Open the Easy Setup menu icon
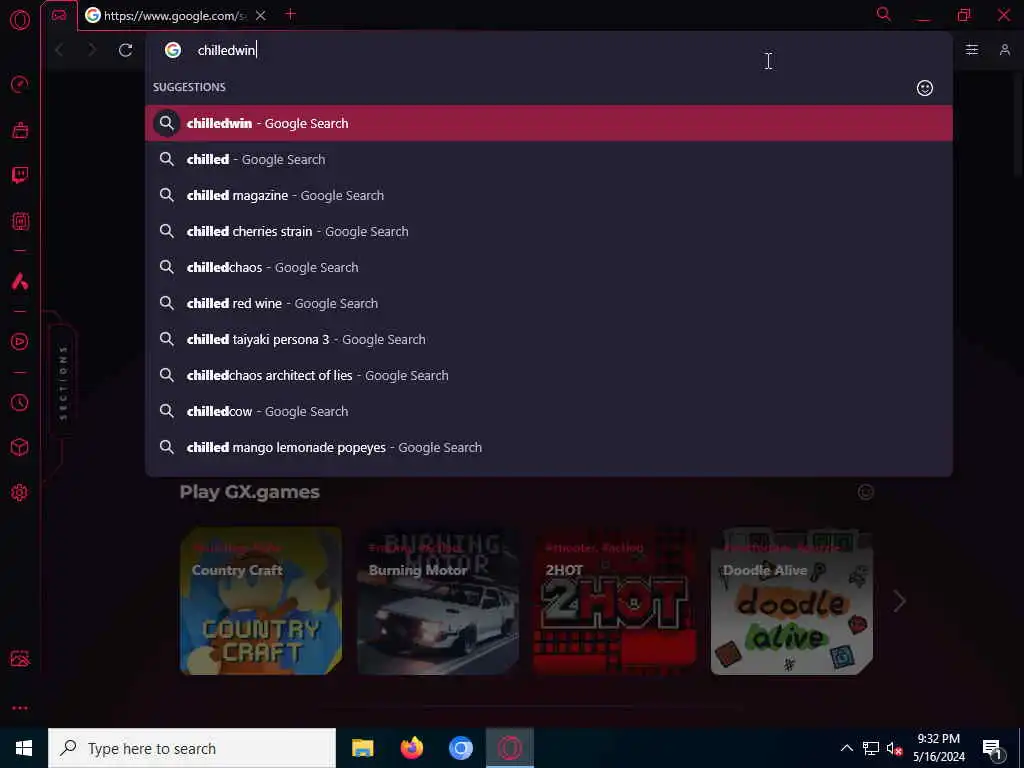This screenshot has height=768, width=1024. (x=972, y=50)
